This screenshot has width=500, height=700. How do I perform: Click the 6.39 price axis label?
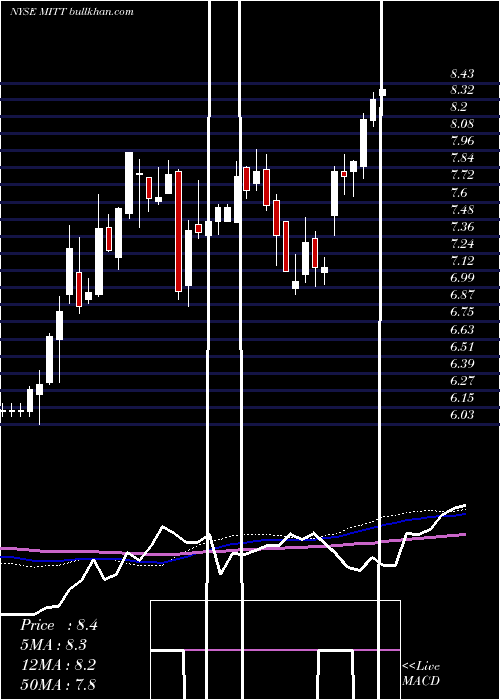coord(462,363)
